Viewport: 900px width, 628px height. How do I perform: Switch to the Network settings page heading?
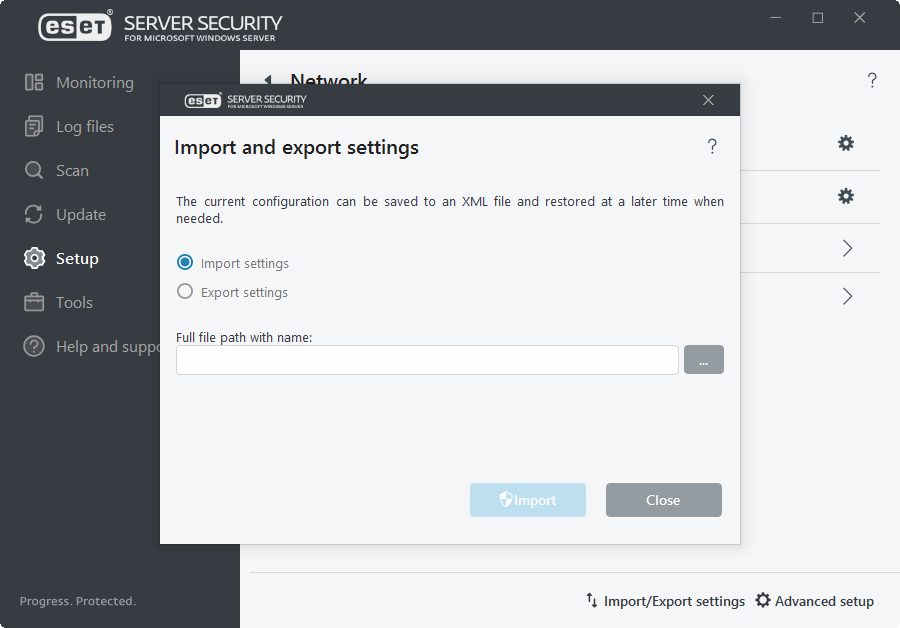pos(328,81)
